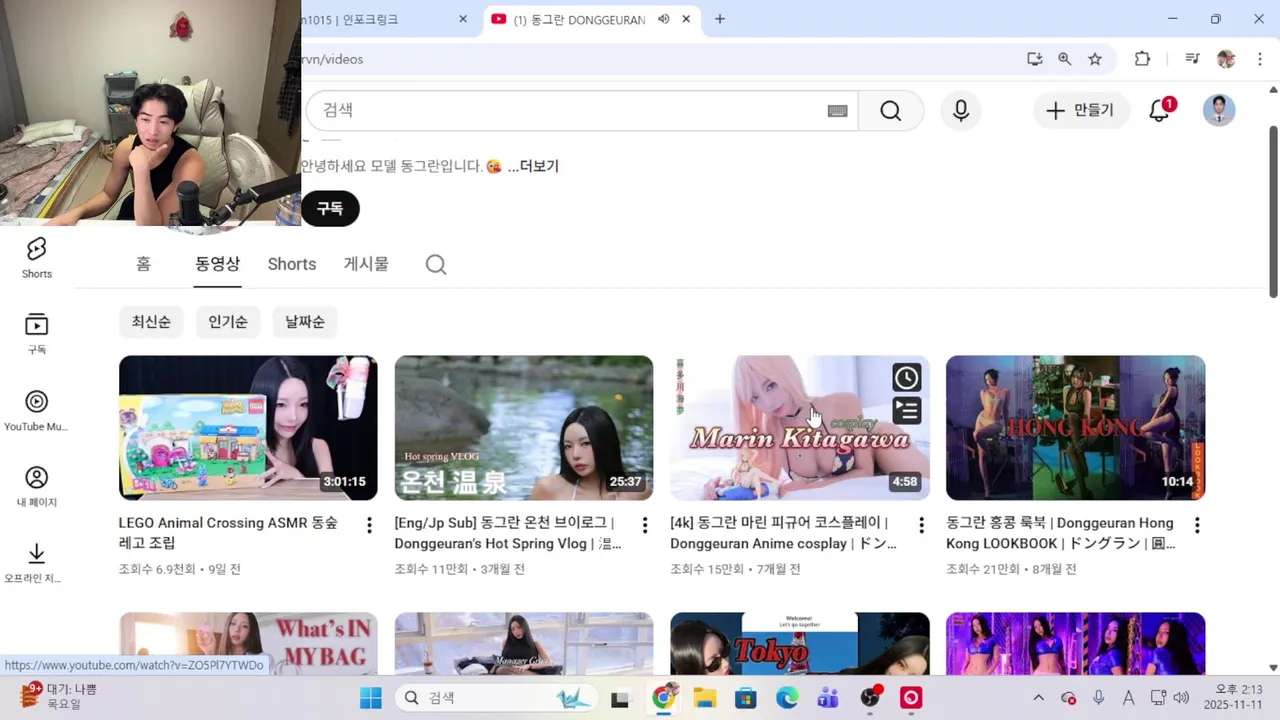Click the YouTube search magnifier button
Viewport: 1280px width, 720px height.
tap(891, 111)
